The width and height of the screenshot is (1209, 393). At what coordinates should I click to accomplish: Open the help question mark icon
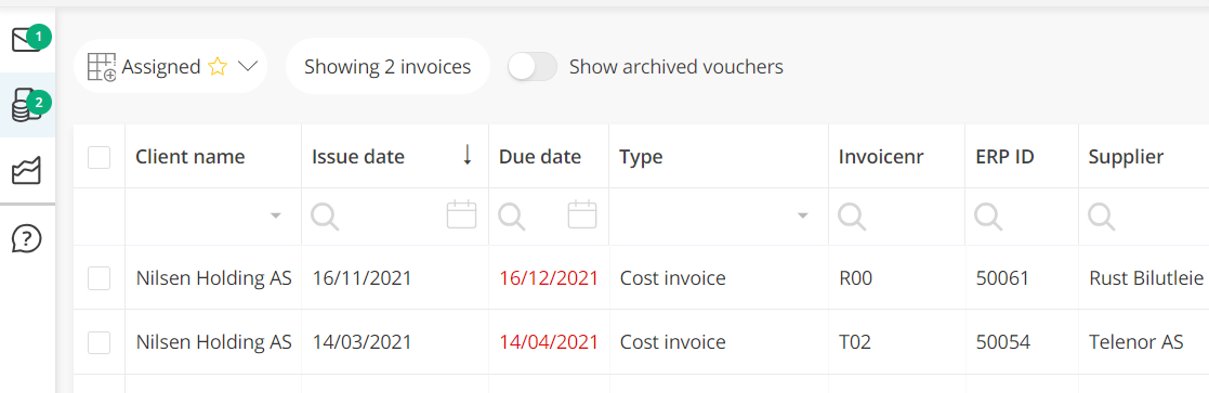[26, 238]
